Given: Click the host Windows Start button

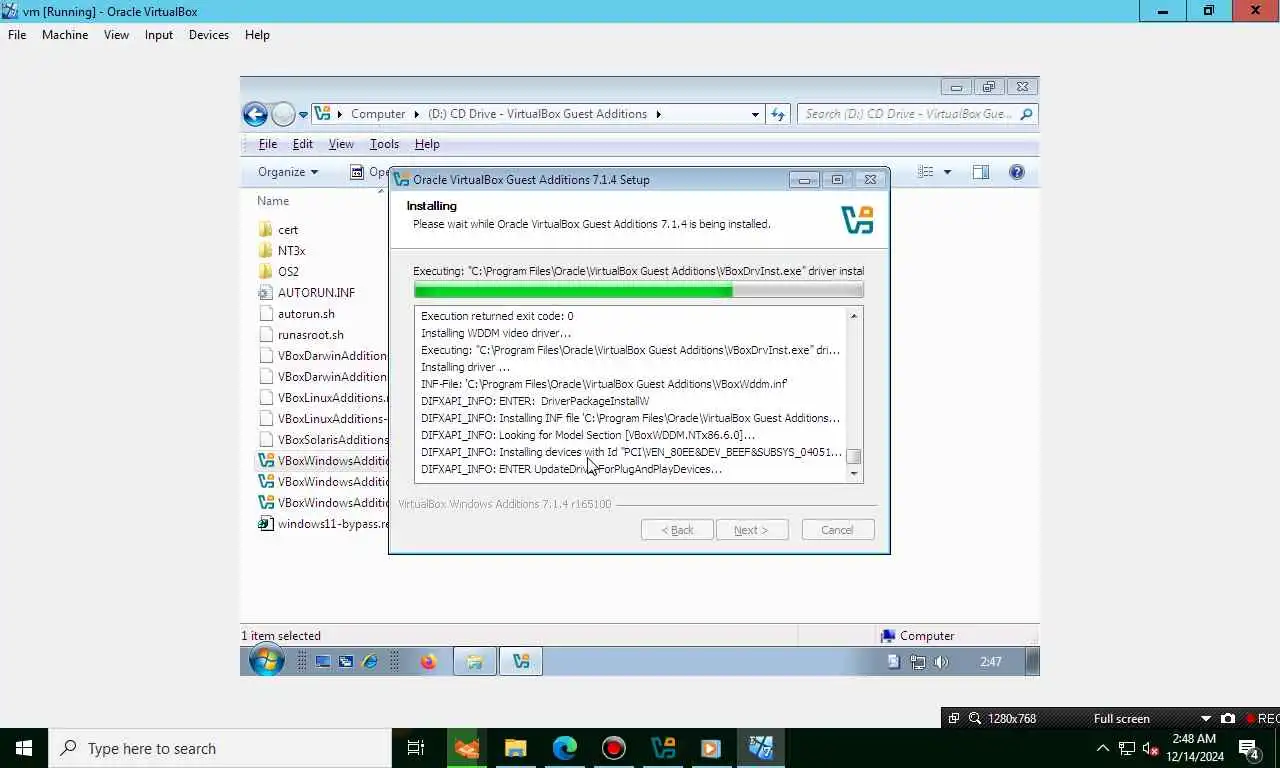Looking at the screenshot, I should tap(24, 748).
